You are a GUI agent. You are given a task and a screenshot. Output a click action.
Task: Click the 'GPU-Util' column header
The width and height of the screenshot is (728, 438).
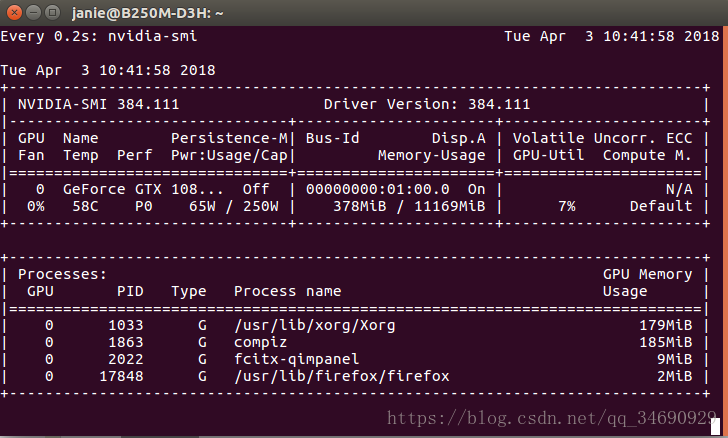coord(548,155)
